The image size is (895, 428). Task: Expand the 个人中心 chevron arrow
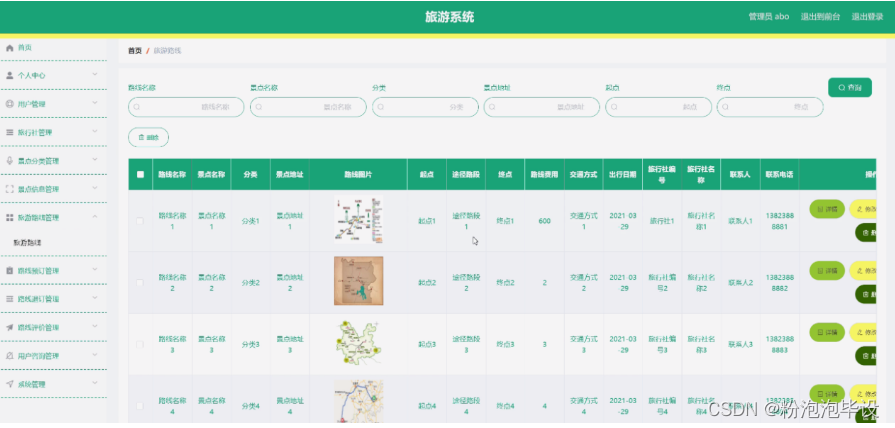coord(95,75)
